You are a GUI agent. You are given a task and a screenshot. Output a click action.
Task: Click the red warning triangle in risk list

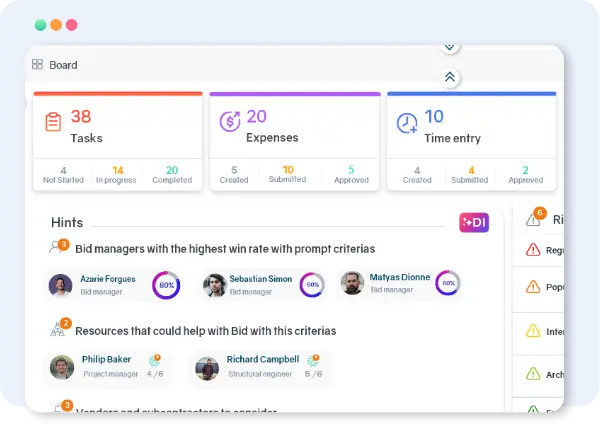tap(532, 250)
